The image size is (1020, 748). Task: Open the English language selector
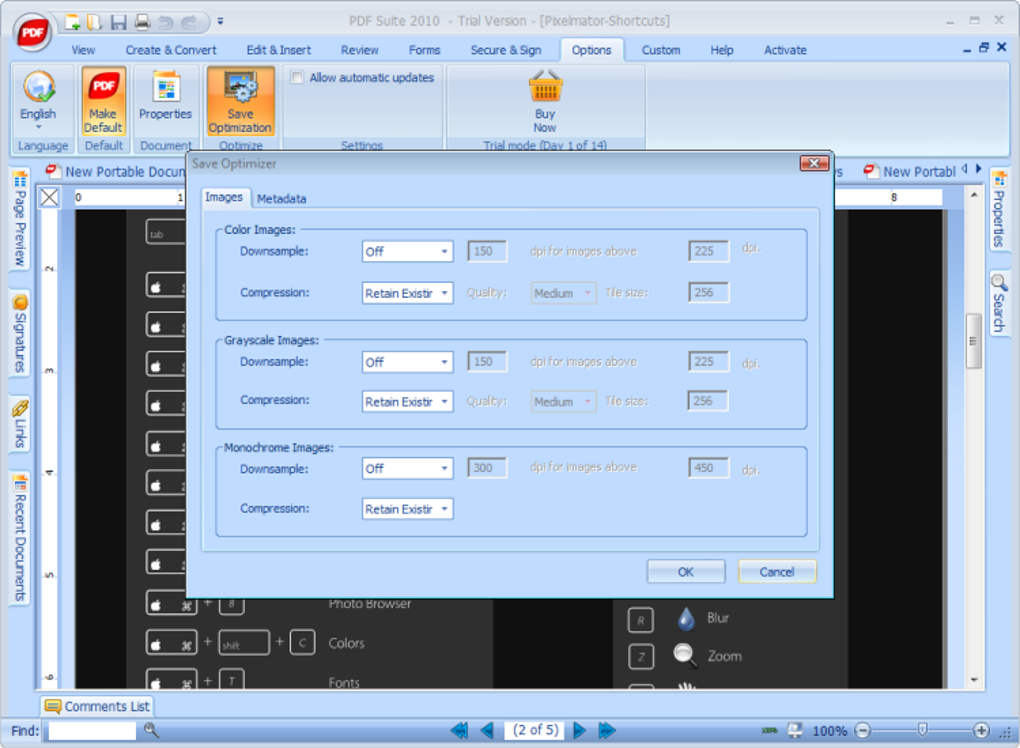click(38, 101)
